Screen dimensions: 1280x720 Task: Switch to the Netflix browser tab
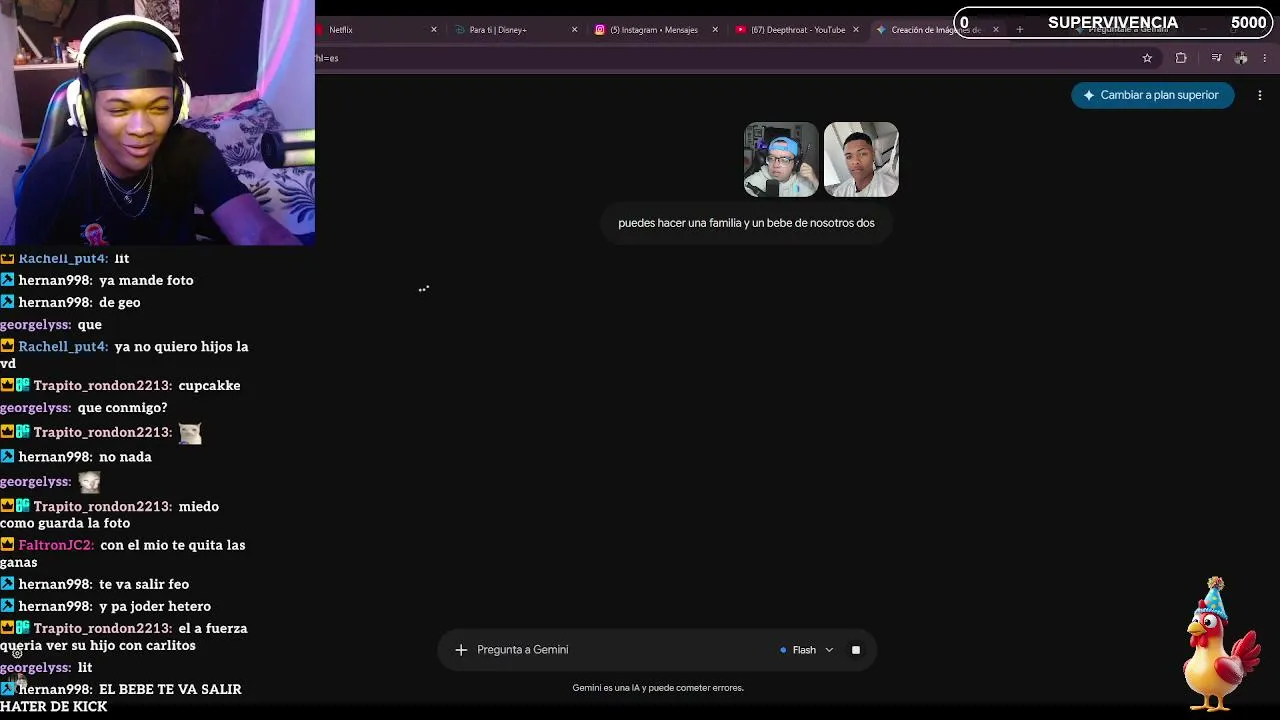[375, 30]
